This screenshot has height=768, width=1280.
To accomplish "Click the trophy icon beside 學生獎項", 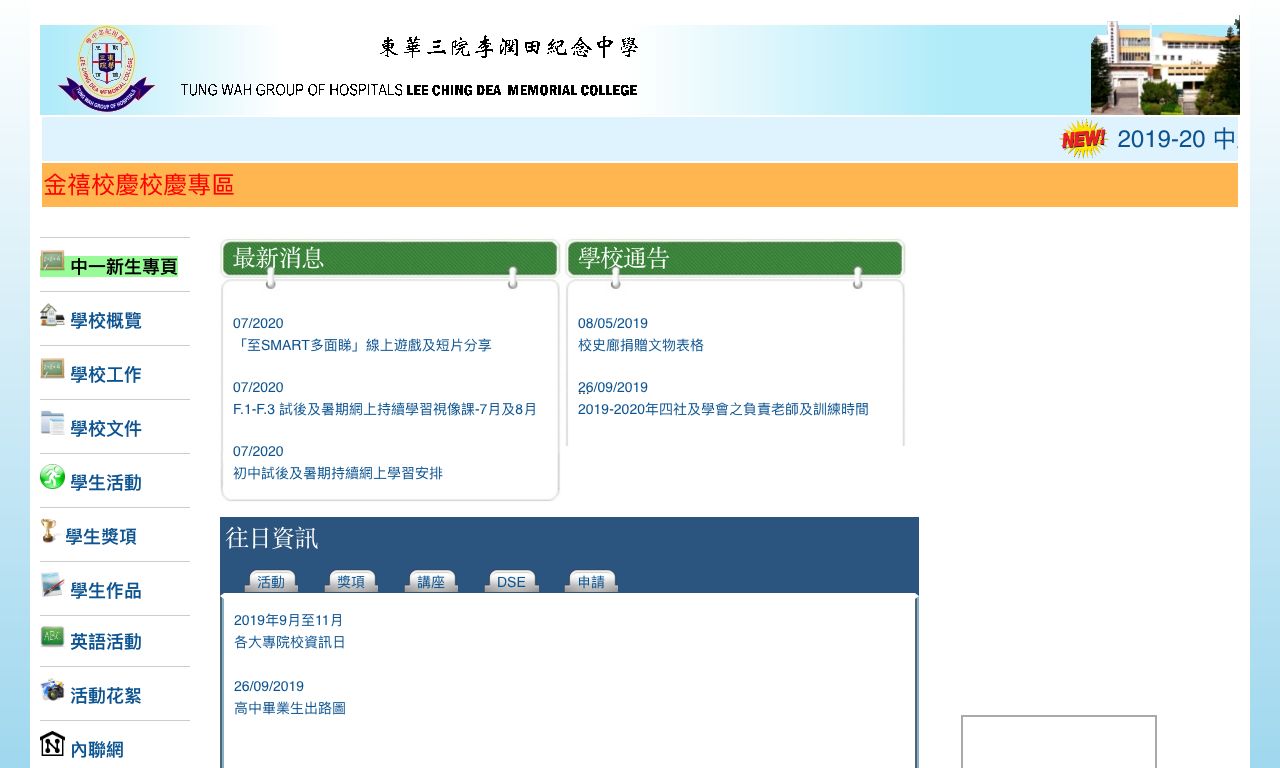I will point(48,531).
